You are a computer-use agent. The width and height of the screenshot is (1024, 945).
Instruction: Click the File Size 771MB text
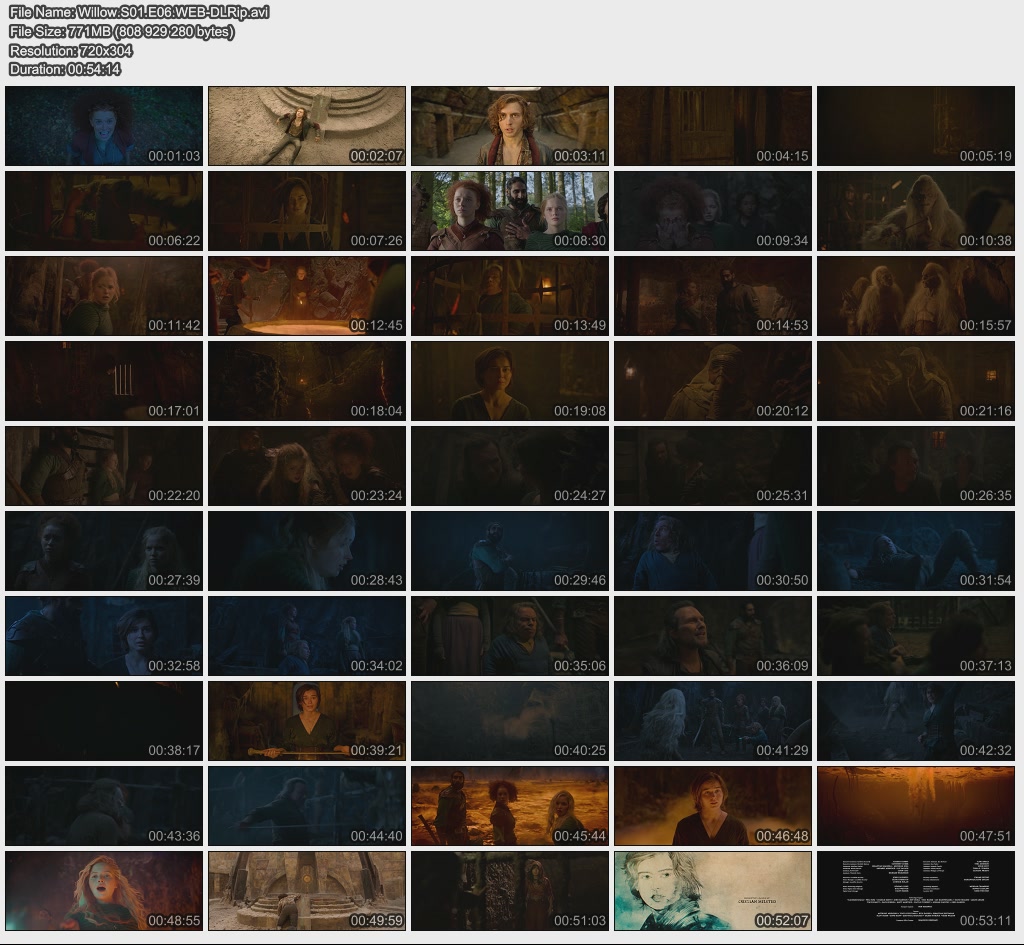tap(121, 31)
